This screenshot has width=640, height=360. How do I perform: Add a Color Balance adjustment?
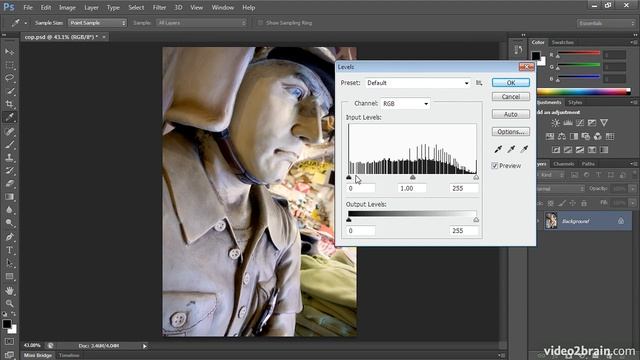[x=562, y=136]
